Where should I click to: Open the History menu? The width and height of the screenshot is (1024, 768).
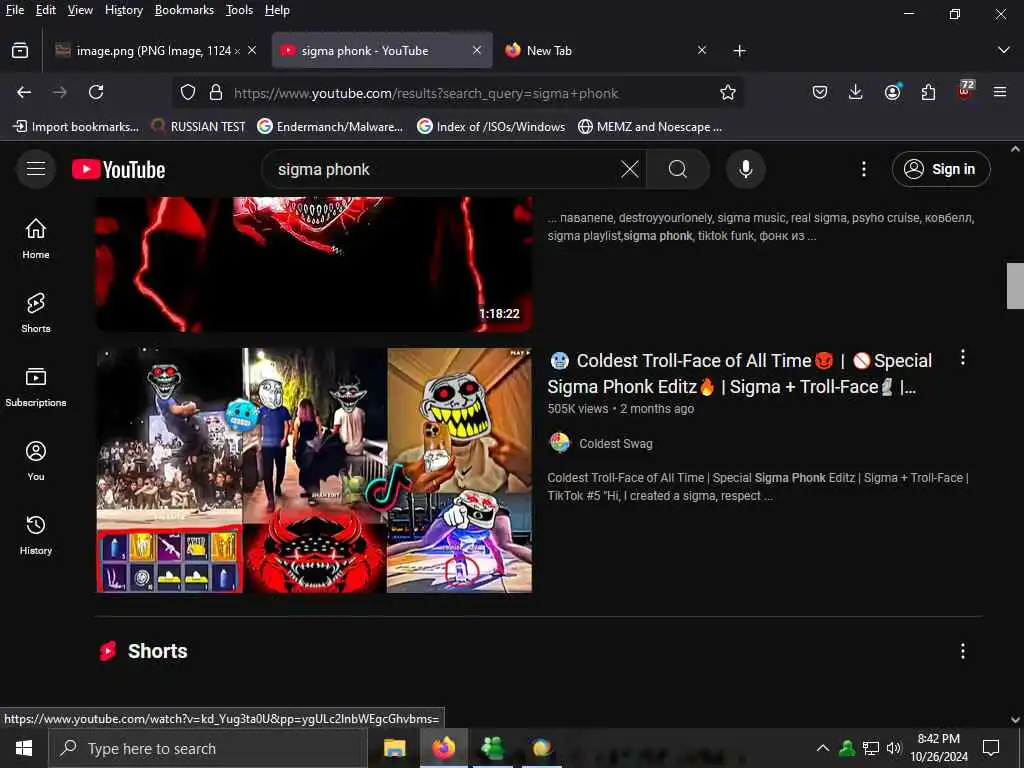click(x=124, y=10)
